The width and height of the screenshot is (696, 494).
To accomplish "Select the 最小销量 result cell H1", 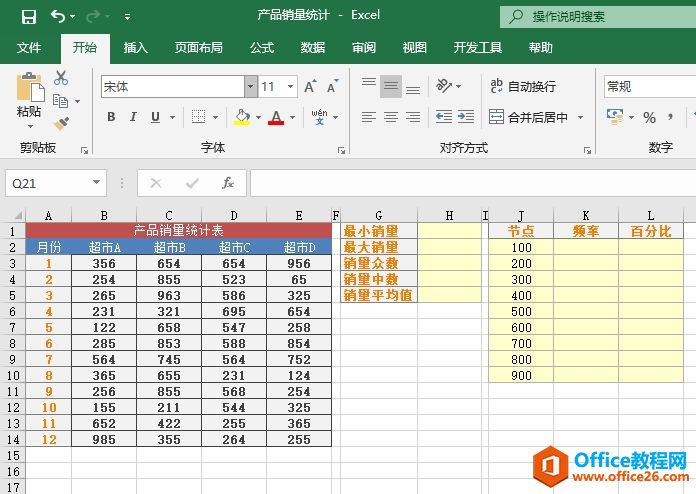I will click(449, 231).
